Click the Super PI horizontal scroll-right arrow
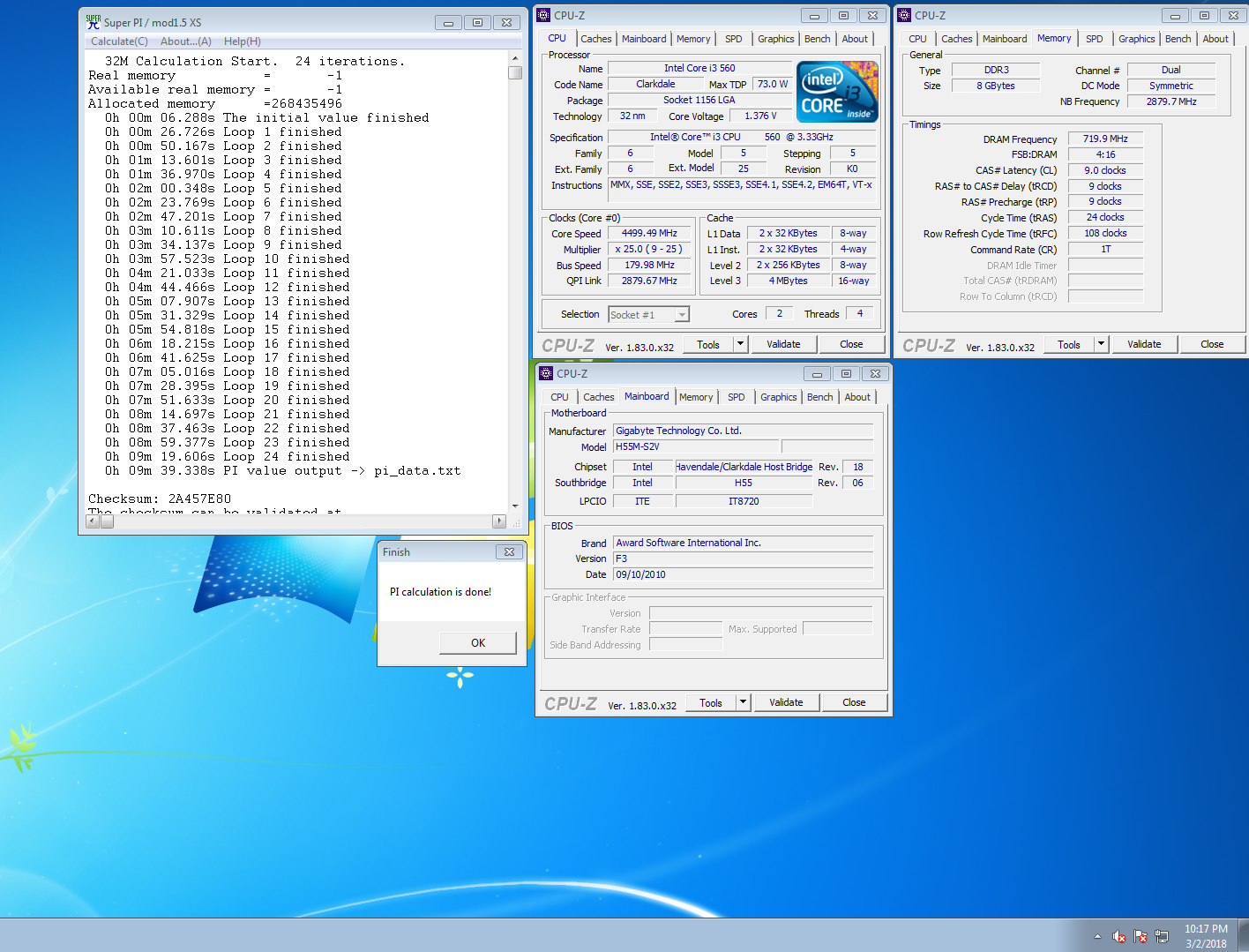Viewport: 1249px width, 952px height. click(x=499, y=521)
